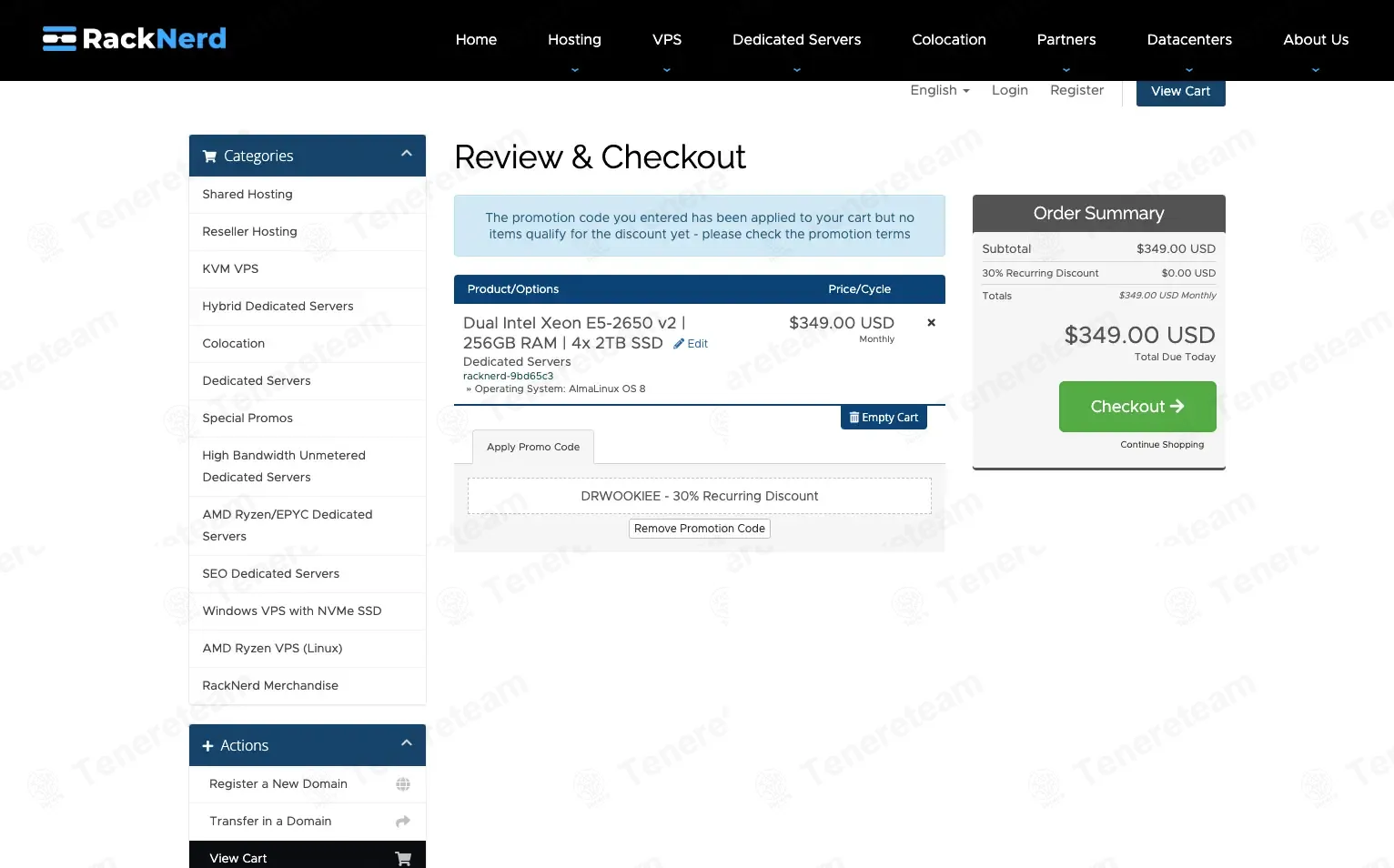Image resolution: width=1394 pixels, height=868 pixels.
Task: Click the pencil Edit icon for the server
Action: click(x=679, y=344)
